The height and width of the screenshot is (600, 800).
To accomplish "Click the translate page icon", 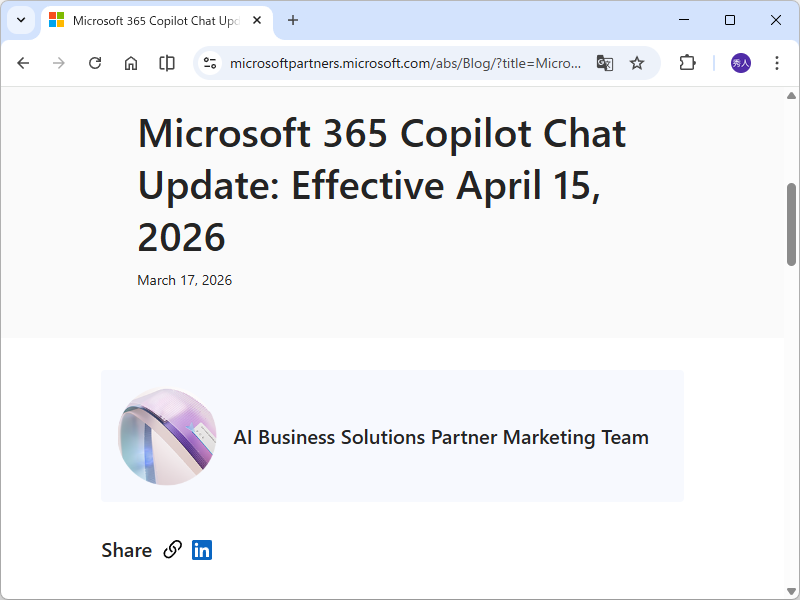I will [x=605, y=63].
